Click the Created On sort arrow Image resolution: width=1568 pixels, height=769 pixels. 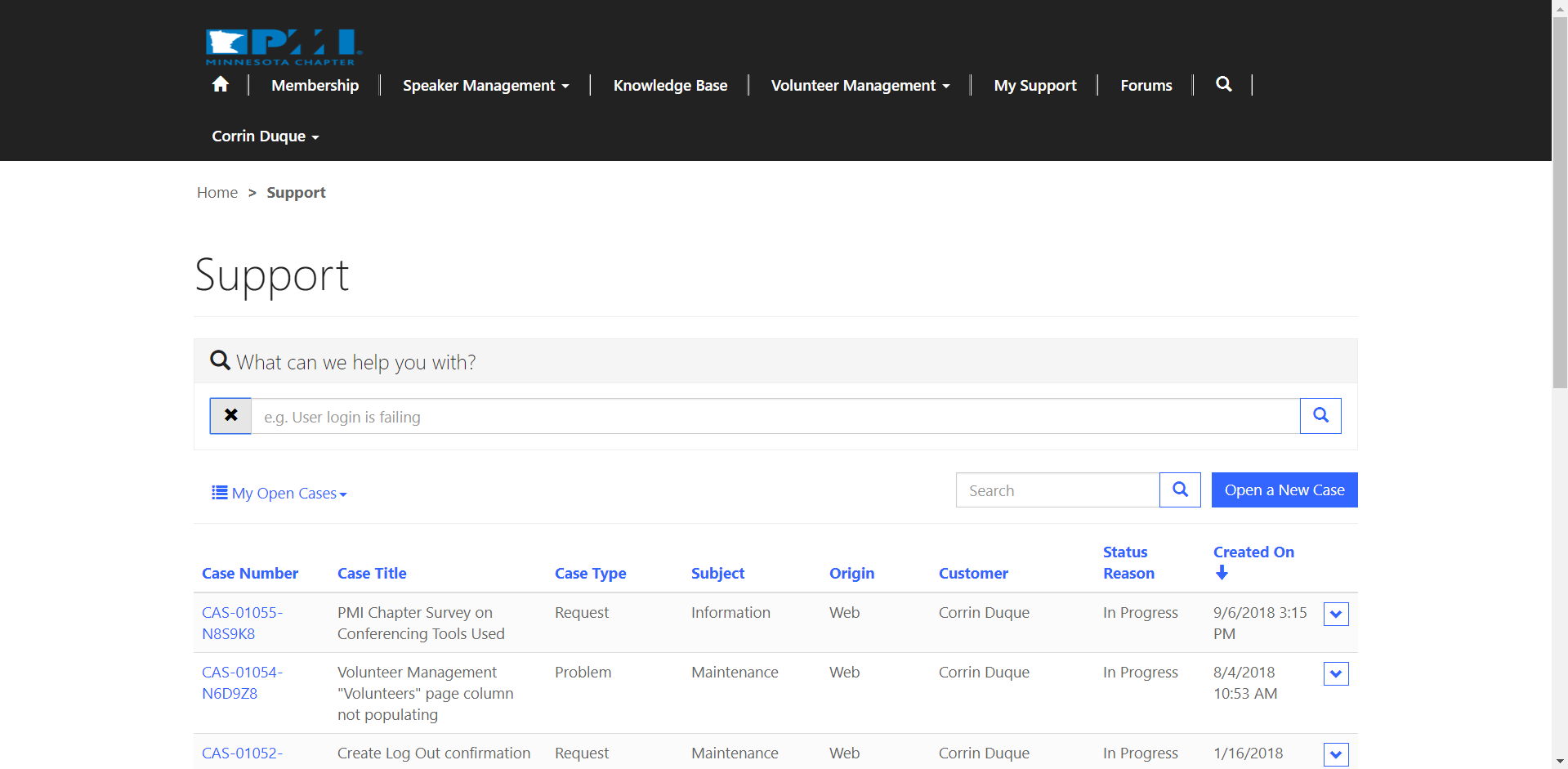(x=1222, y=573)
